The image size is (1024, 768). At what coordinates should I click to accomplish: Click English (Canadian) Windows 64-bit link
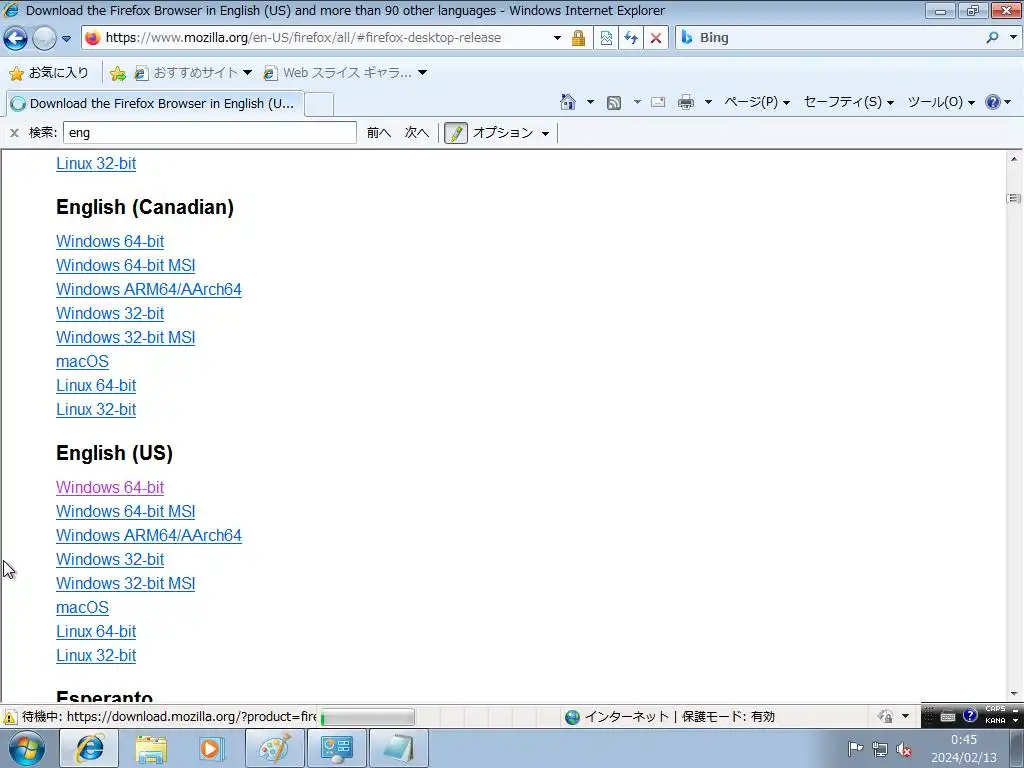[x=110, y=242]
